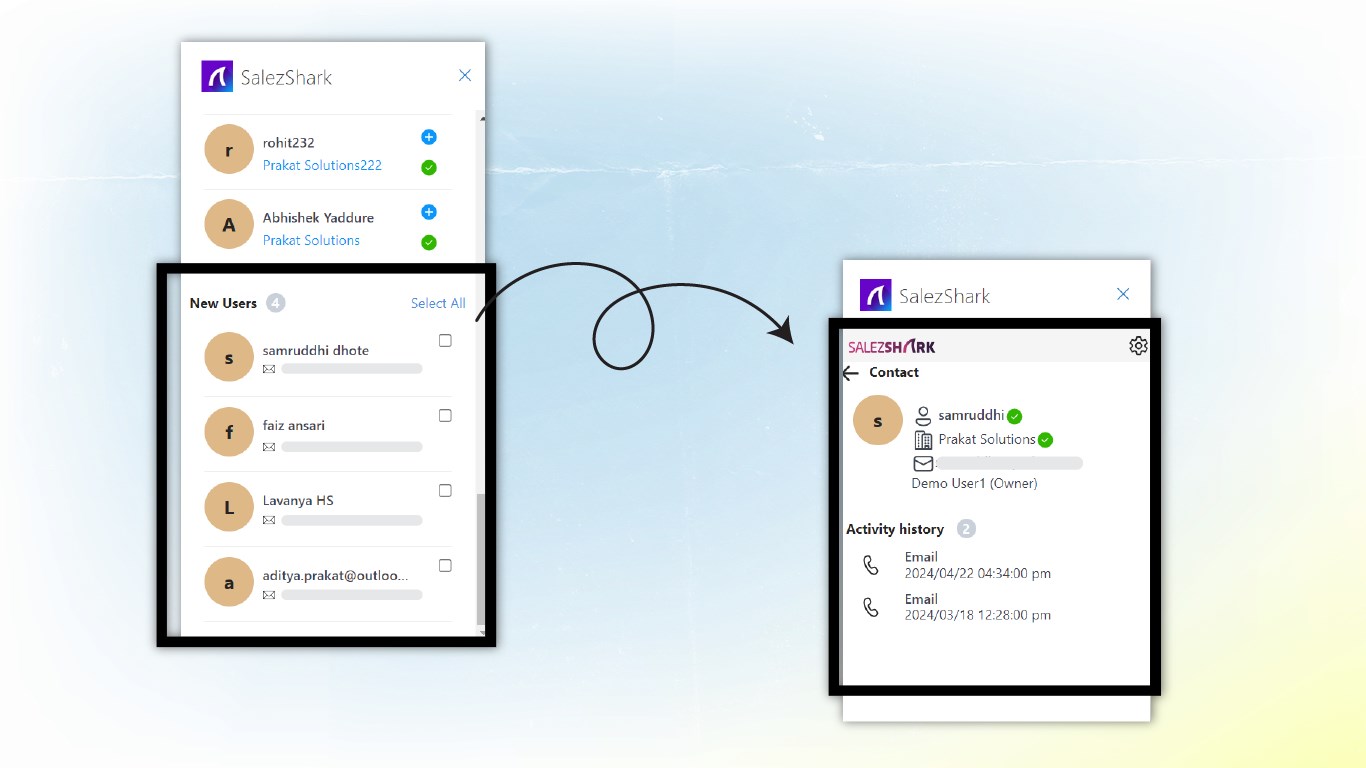Click aditya.prakat avatar circle
The height and width of the screenshot is (768, 1366).
tap(229, 582)
